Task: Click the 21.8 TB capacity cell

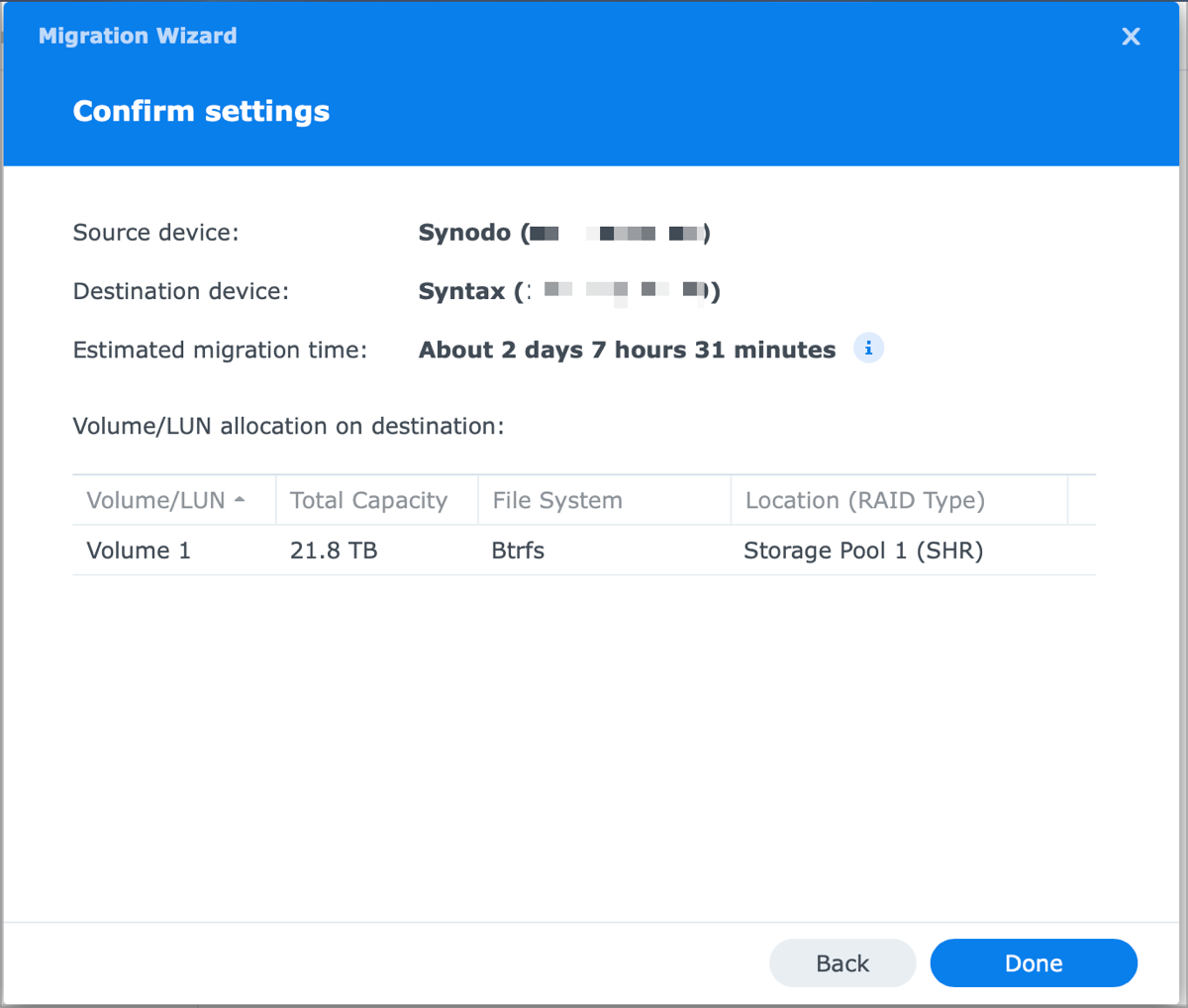Action: (x=334, y=551)
